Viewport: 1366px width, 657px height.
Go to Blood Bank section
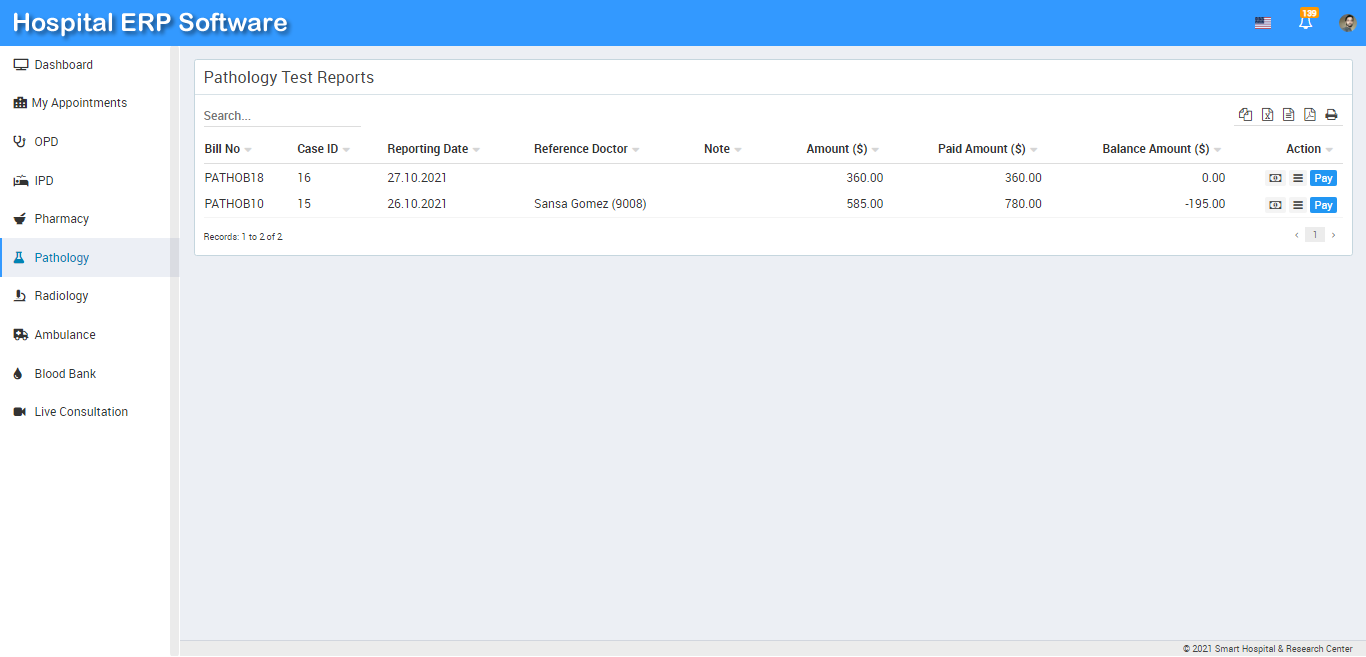(65, 374)
